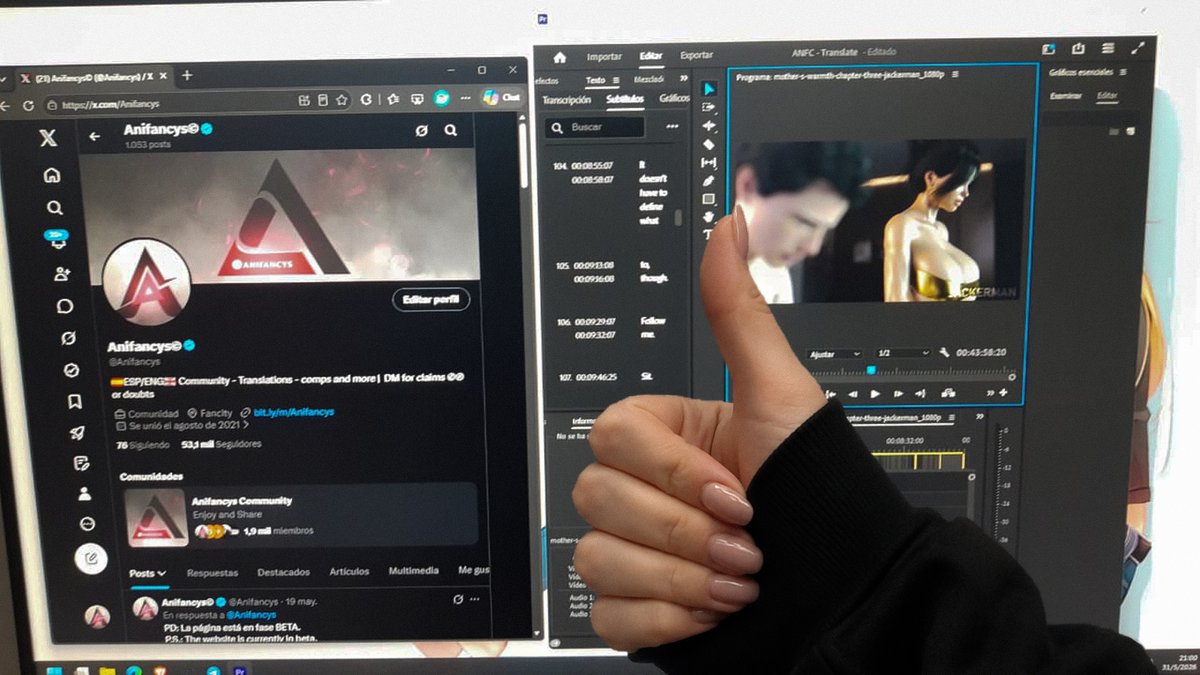Screen dimensions: 1200x675
Task: Step back one frame in Program monitor
Action: point(852,394)
